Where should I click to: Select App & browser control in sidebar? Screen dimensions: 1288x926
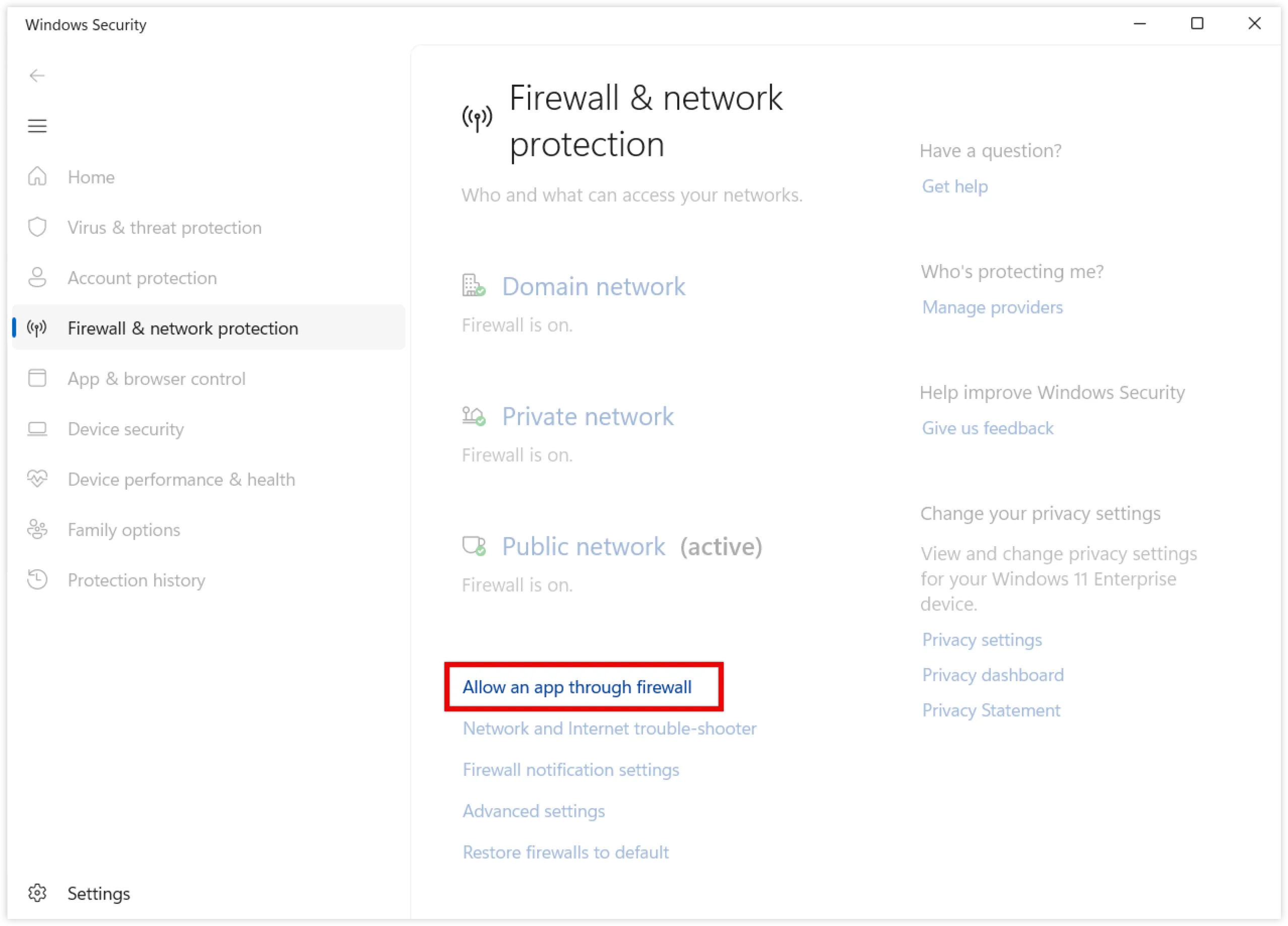[x=157, y=378]
